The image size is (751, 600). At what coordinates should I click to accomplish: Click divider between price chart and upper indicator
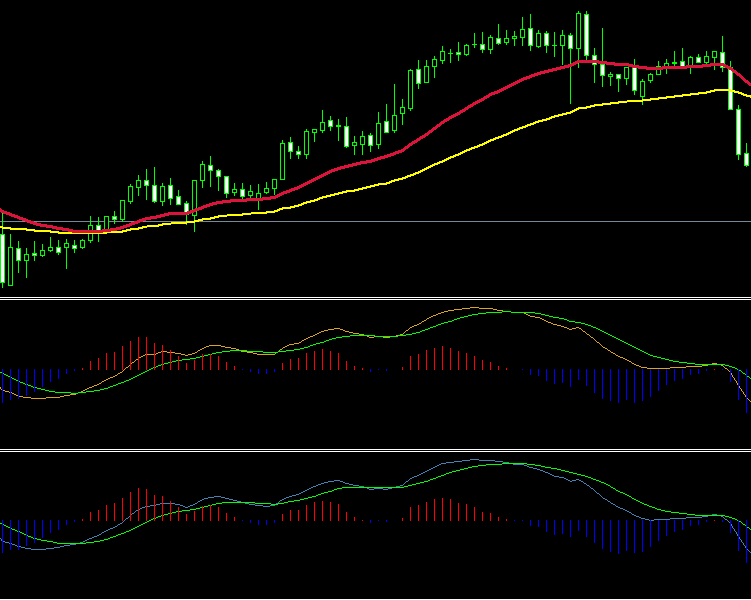375,298
